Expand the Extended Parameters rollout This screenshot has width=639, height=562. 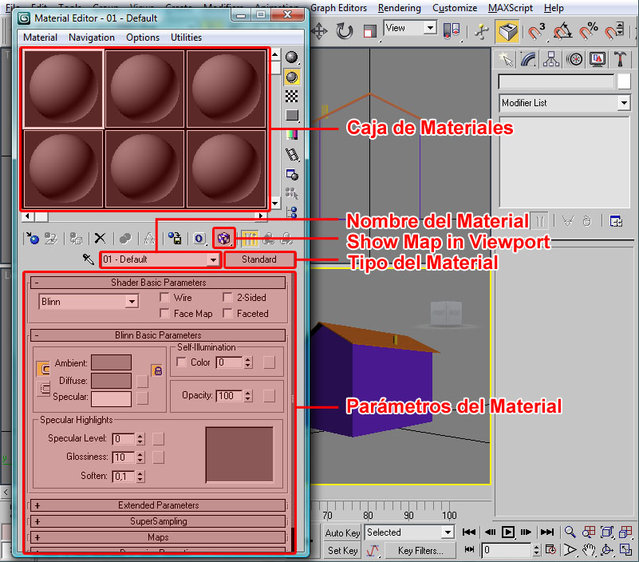158,505
